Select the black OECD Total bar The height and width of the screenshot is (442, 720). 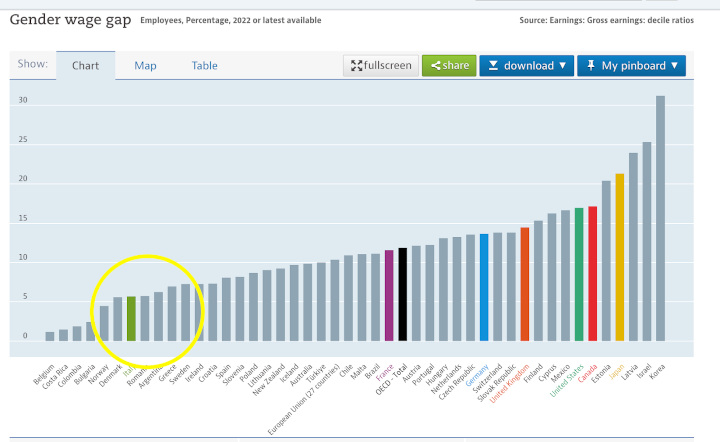(402, 294)
